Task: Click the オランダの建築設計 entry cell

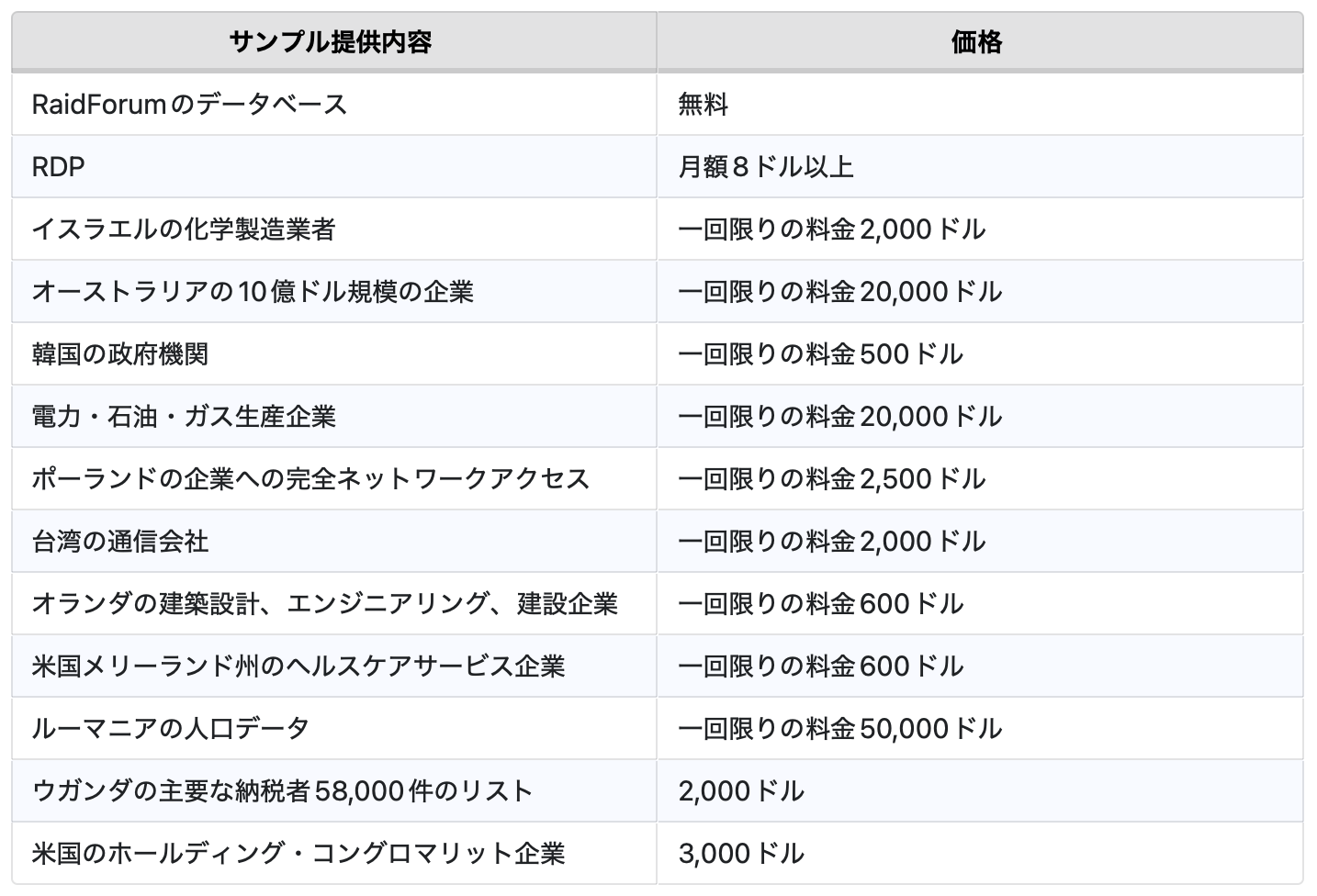Action: [x=324, y=604]
